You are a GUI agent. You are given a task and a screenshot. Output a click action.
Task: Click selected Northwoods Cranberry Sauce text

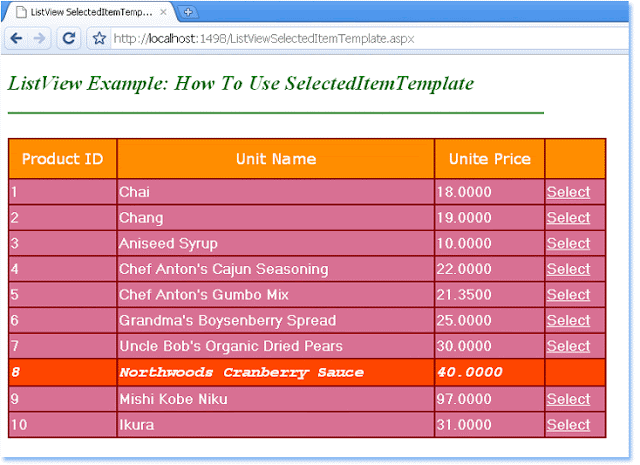[242, 372]
